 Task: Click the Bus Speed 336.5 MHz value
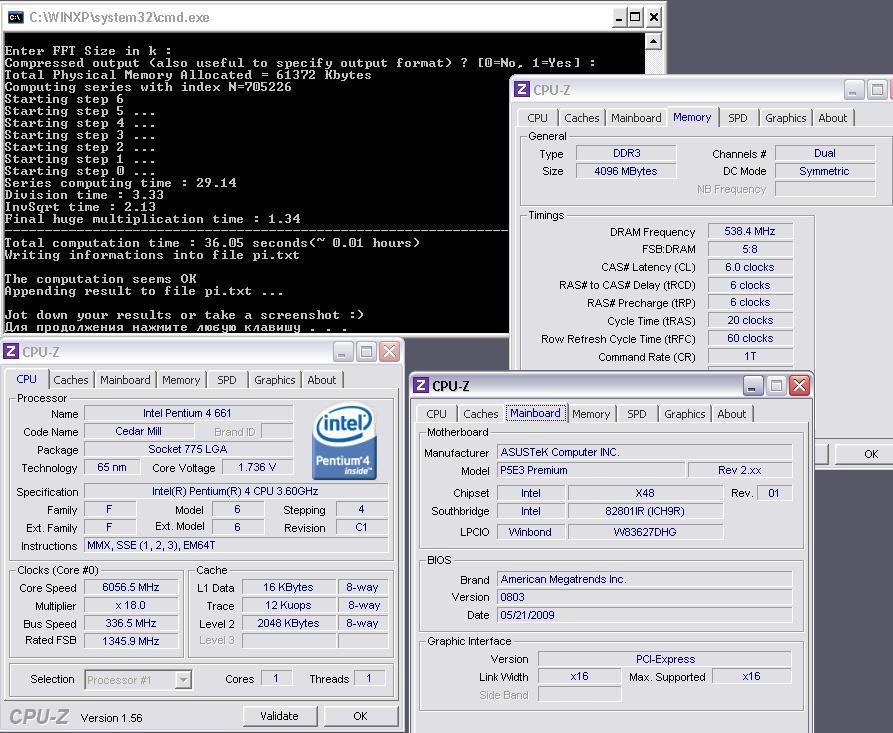click(x=130, y=623)
